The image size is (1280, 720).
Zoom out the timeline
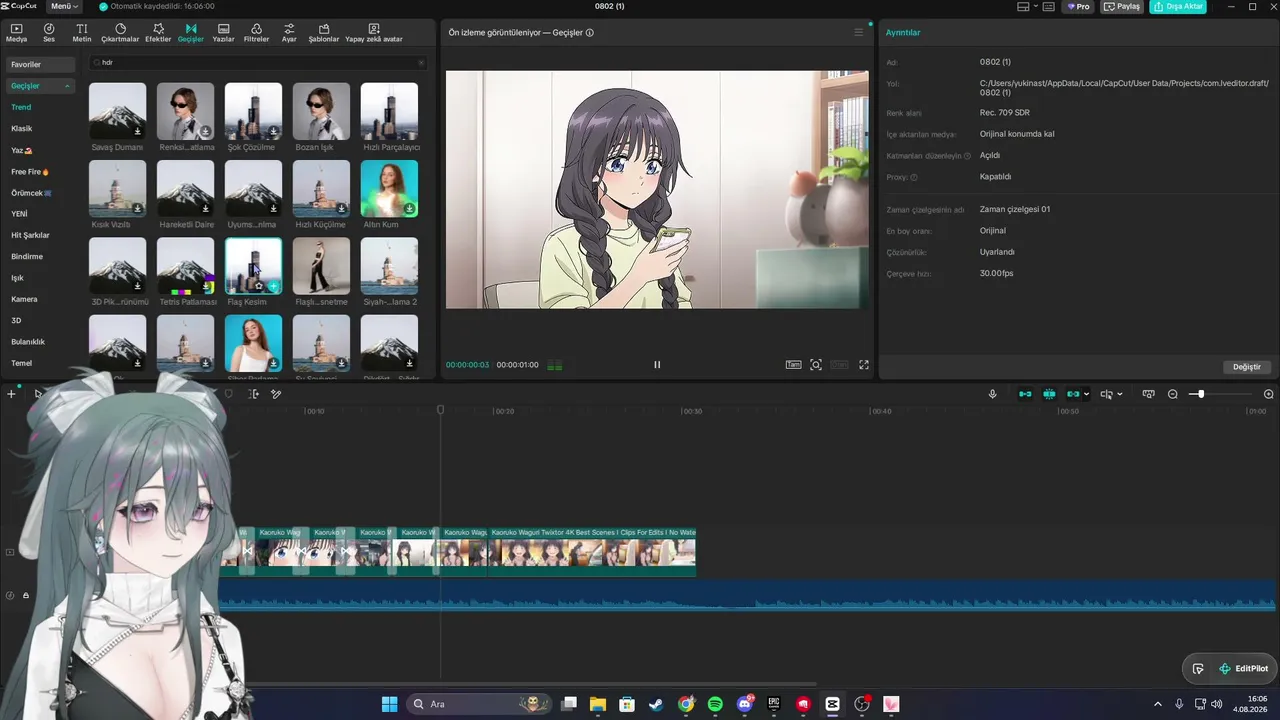(1173, 394)
